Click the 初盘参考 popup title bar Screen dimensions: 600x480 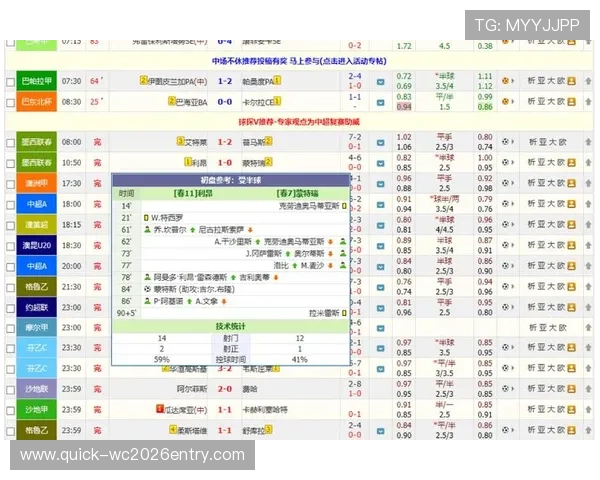[x=231, y=180]
